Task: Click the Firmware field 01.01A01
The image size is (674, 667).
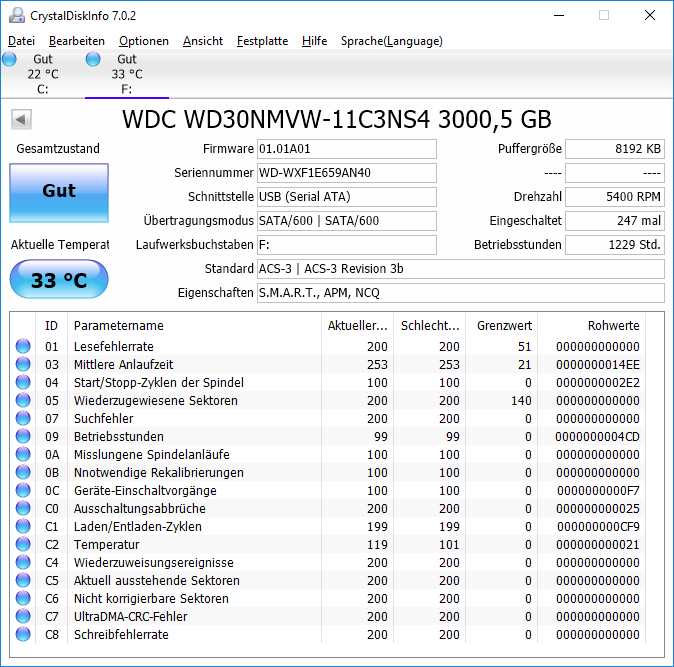Action: pos(346,149)
